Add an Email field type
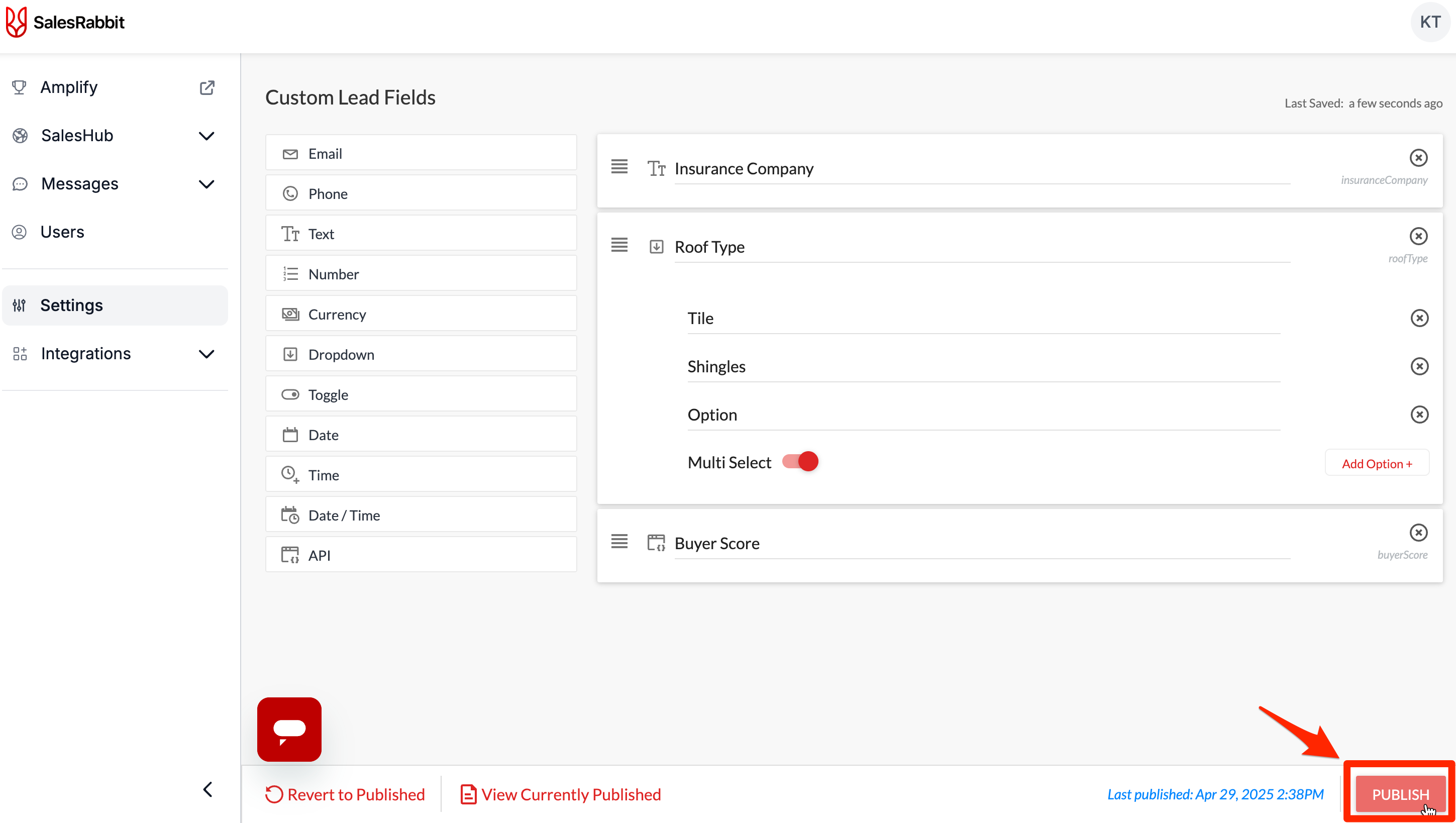 (x=421, y=153)
